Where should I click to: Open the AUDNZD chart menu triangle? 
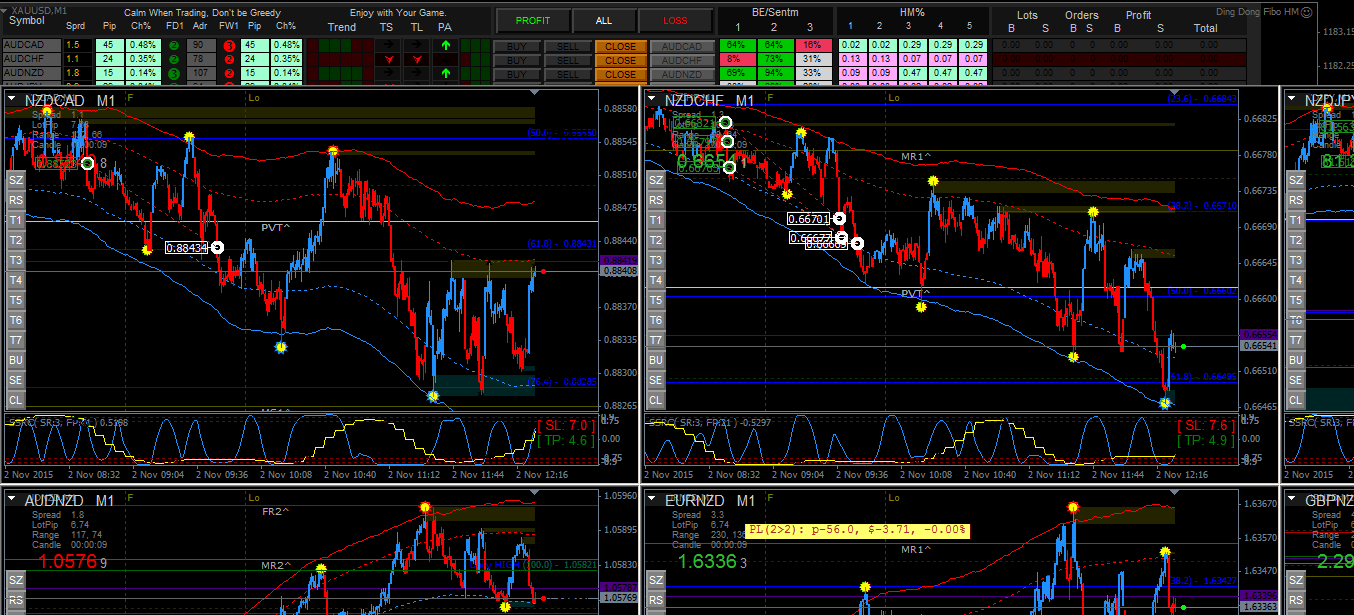[12, 499]
